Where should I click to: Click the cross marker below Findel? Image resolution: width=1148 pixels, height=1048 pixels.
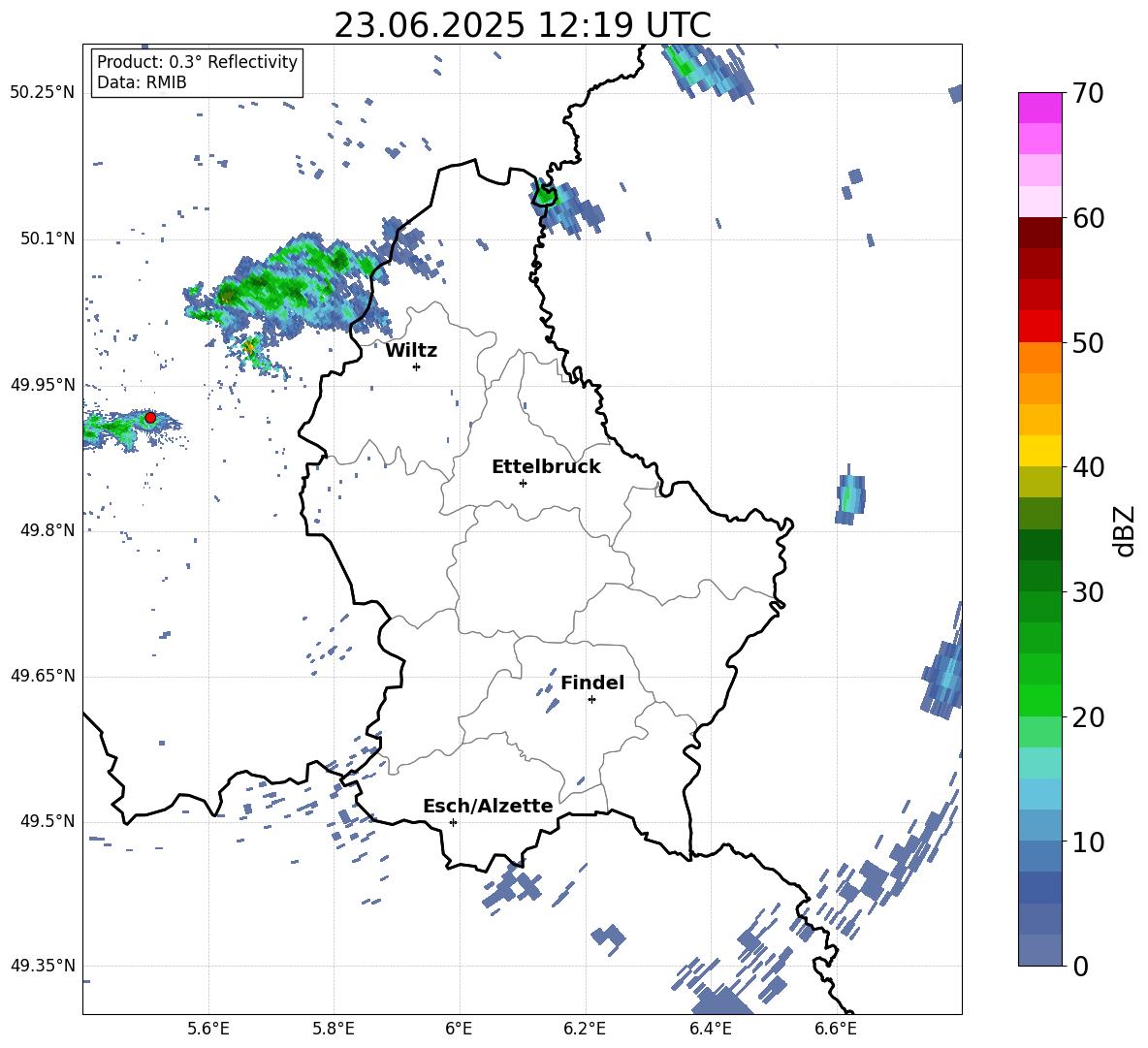tap(591, 700)
